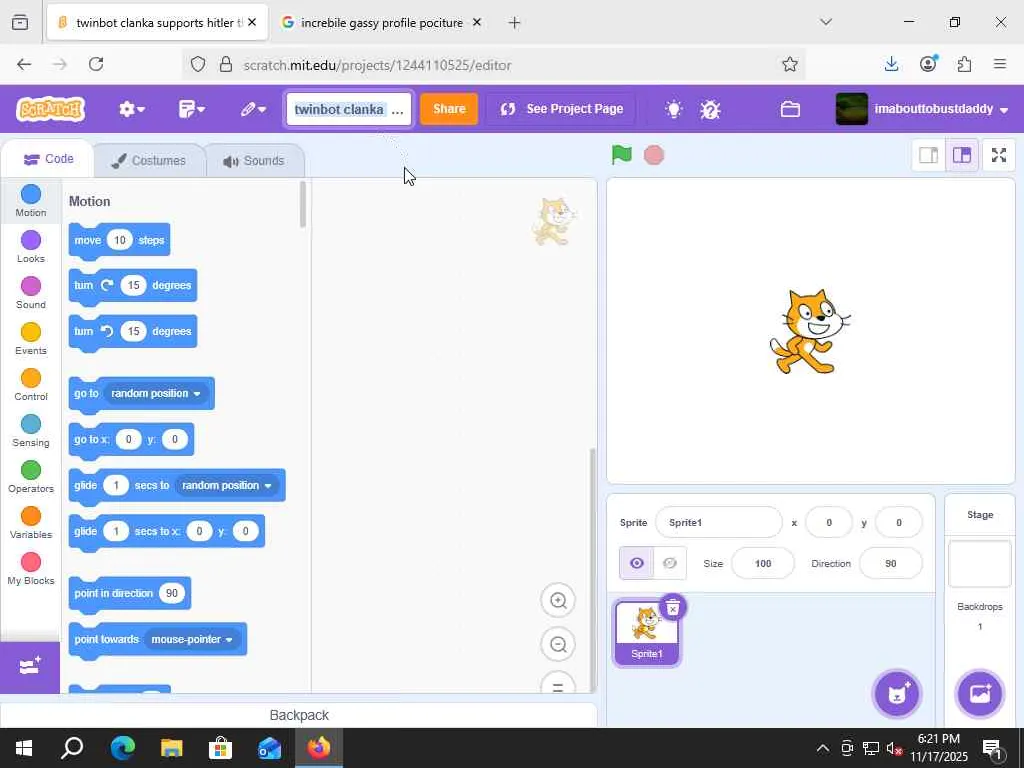Open point towards mouse-pointer dropdown

[192, 639]
